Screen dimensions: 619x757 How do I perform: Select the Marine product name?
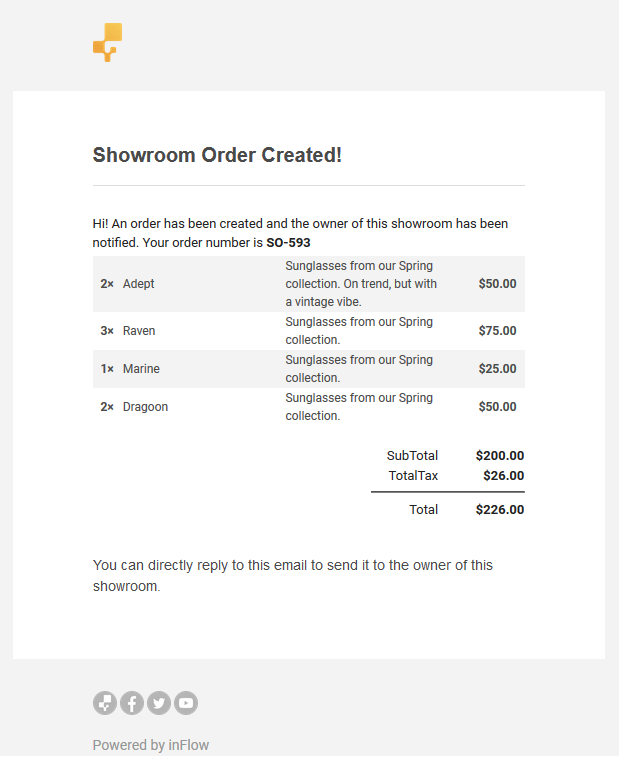coord(141,369)
